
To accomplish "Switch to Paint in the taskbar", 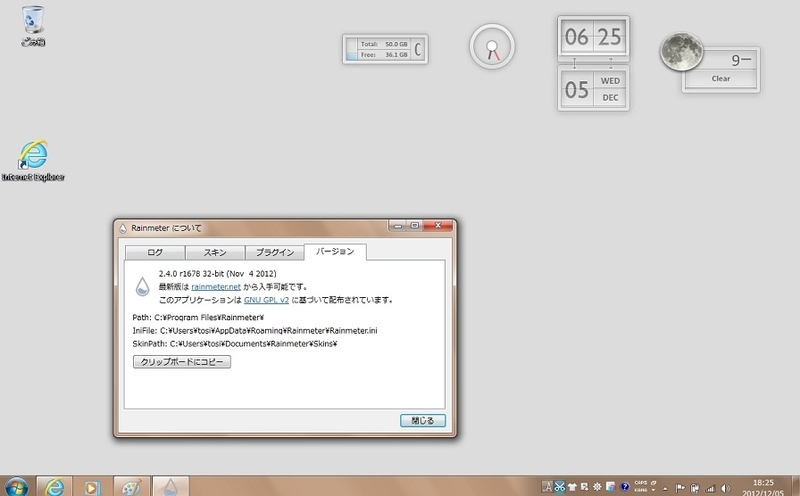I will tap(132, 486).
